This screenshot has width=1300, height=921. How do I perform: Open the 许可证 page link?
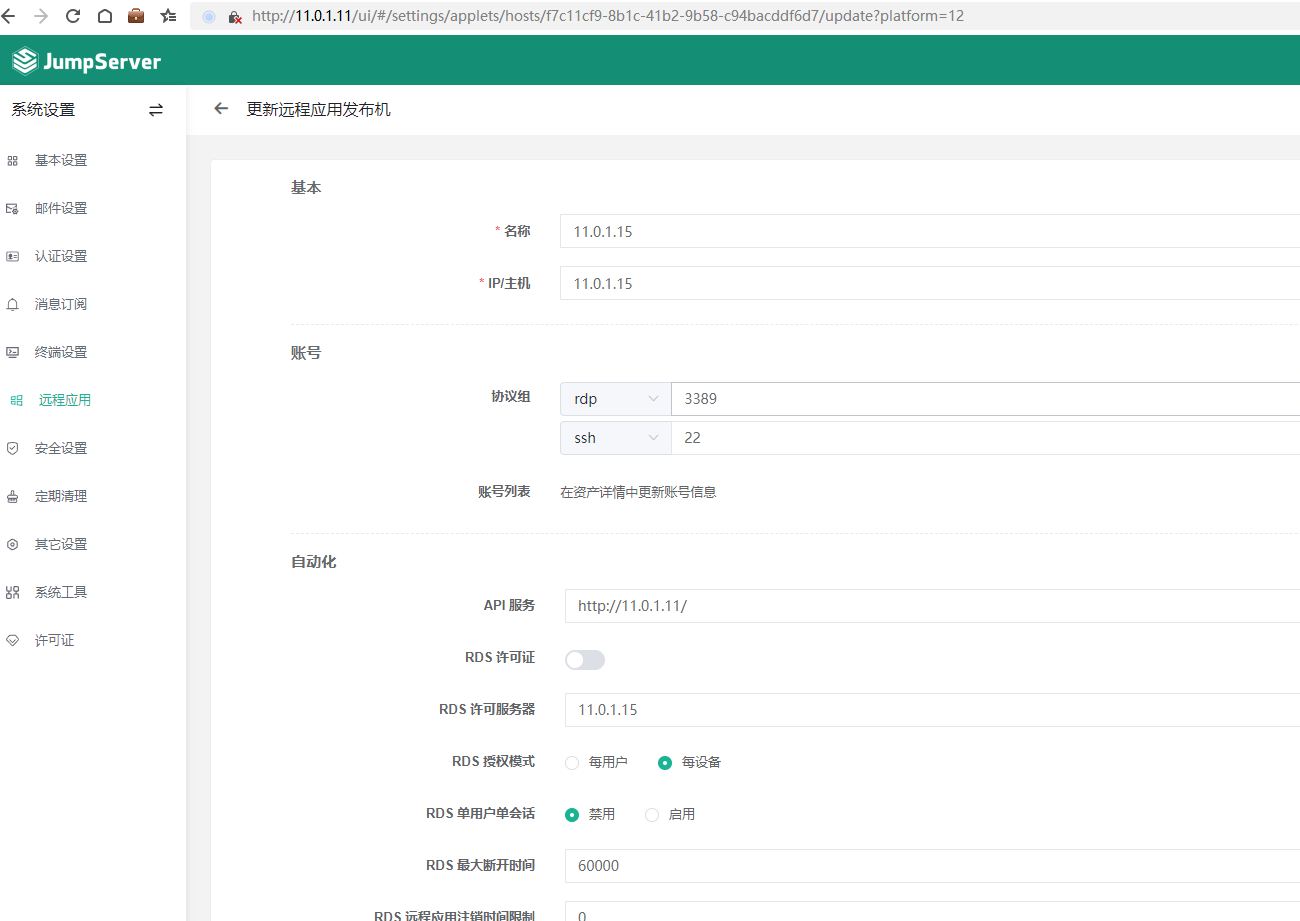coord(60,640)
